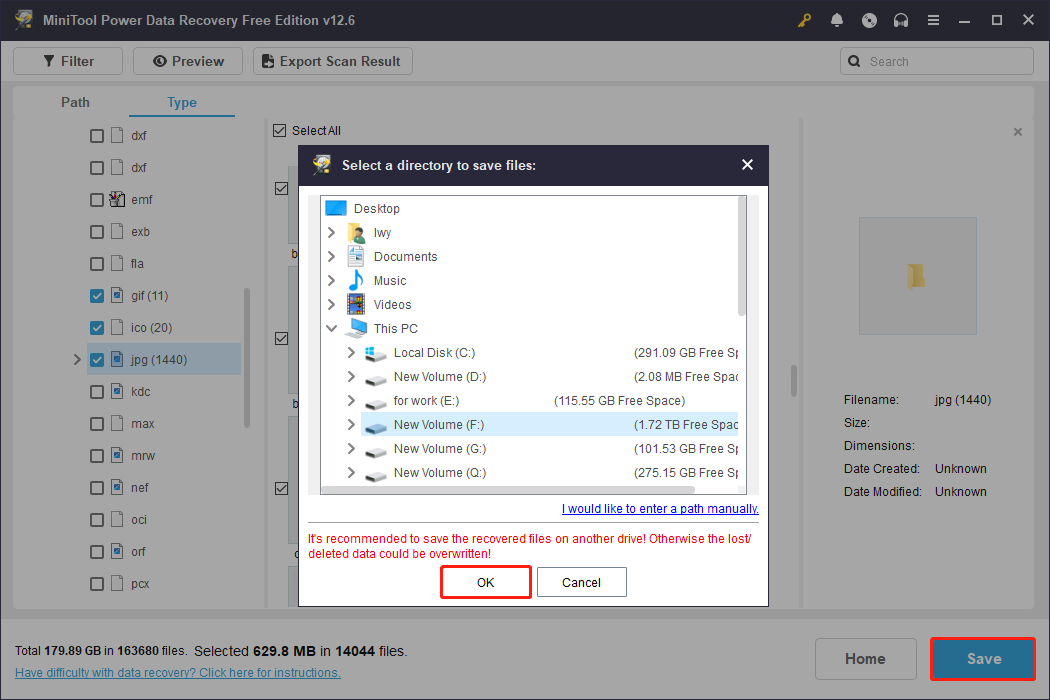Image resolution: width=1050 pixels, height=700 pixels.
Task: Select the Documents folder icon
Action: click(356, 257)
